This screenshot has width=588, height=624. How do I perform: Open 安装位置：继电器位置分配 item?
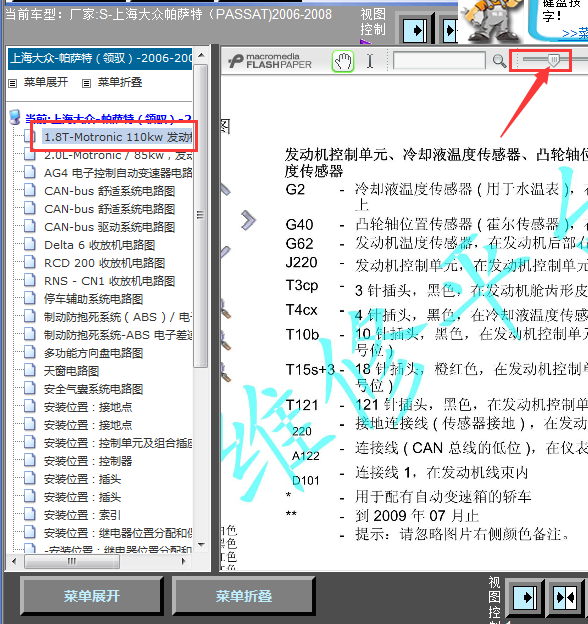click(x=118, y=533)
